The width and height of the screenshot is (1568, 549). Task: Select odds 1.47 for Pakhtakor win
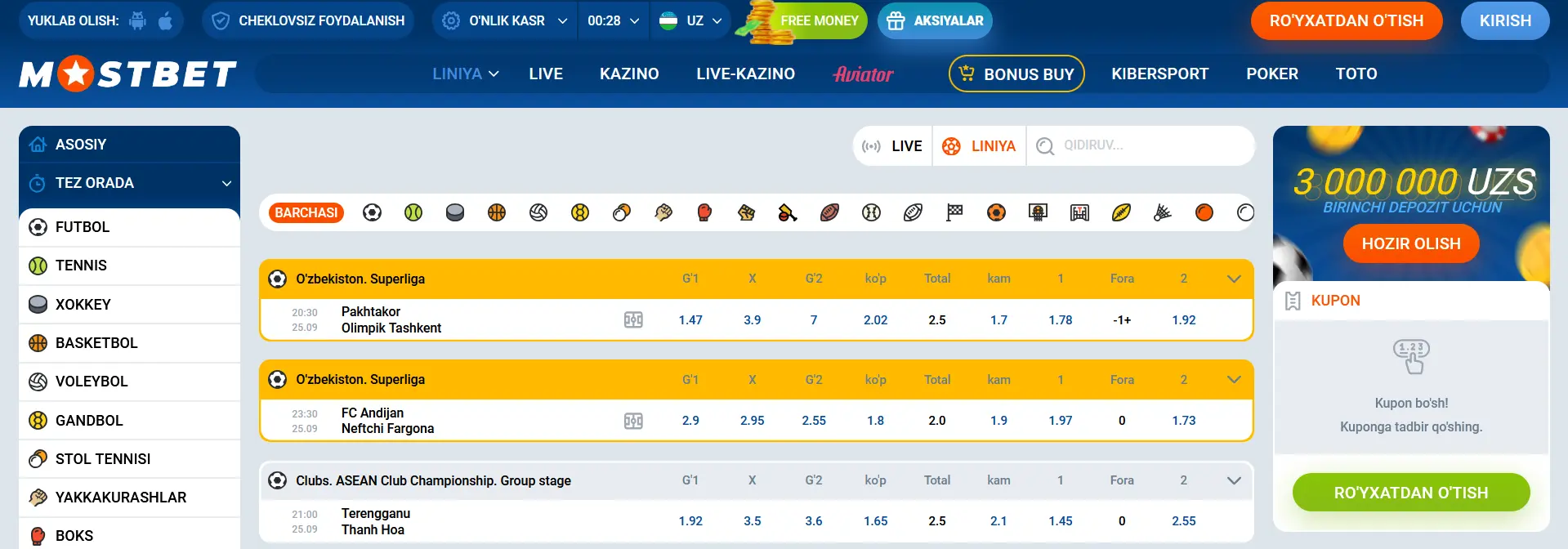click(690, 320)
